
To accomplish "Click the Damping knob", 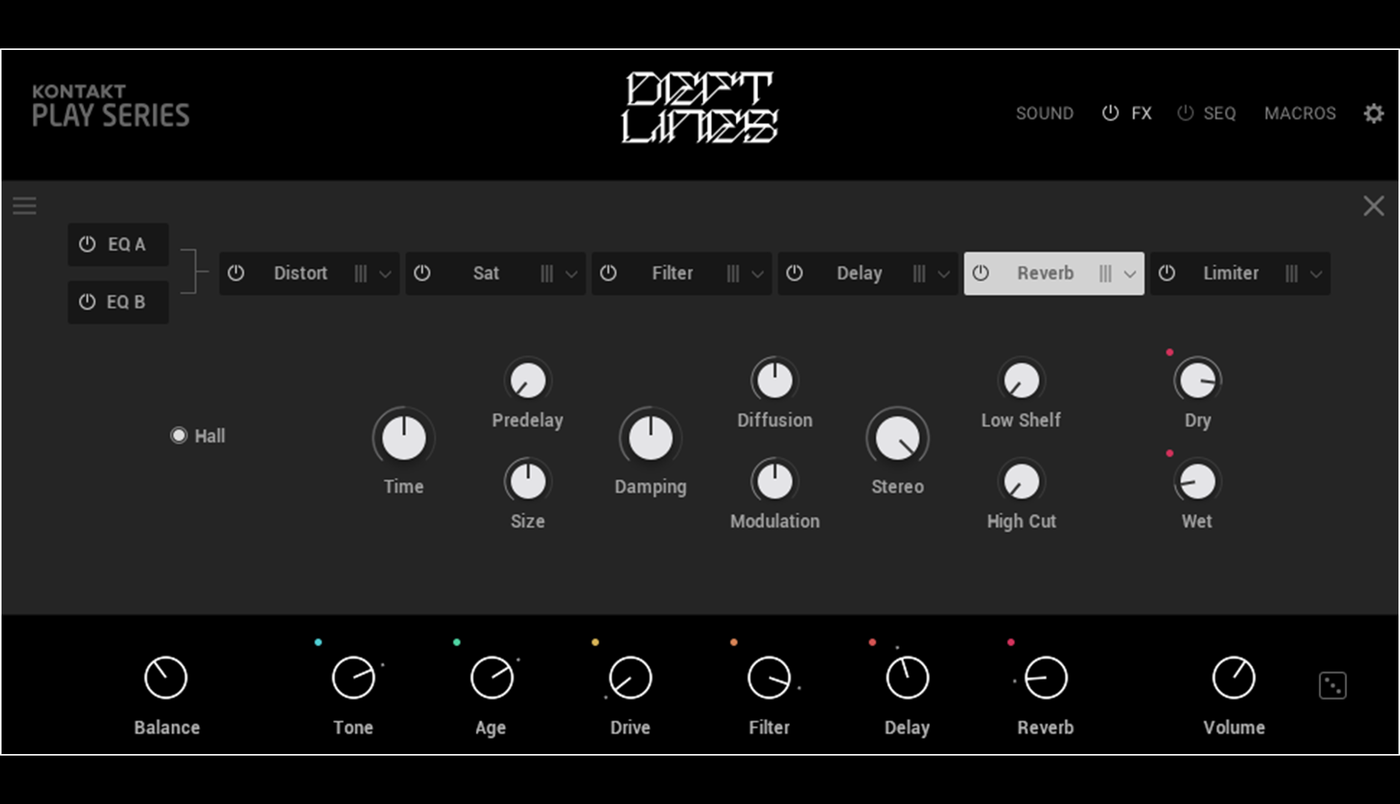I will click(x=651, y=438).
